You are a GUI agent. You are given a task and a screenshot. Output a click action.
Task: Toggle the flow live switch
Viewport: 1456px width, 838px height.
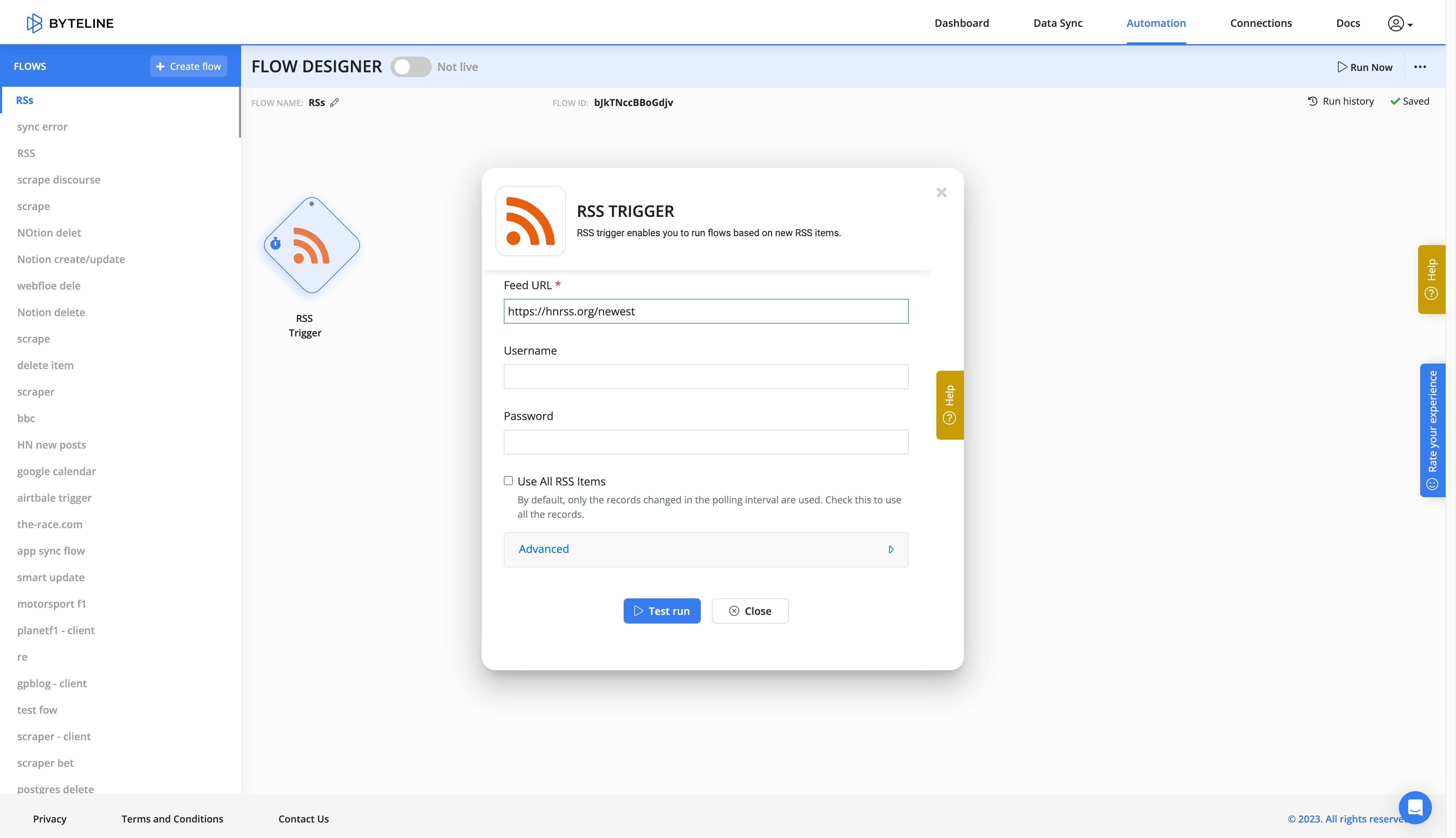click(411, 67)
